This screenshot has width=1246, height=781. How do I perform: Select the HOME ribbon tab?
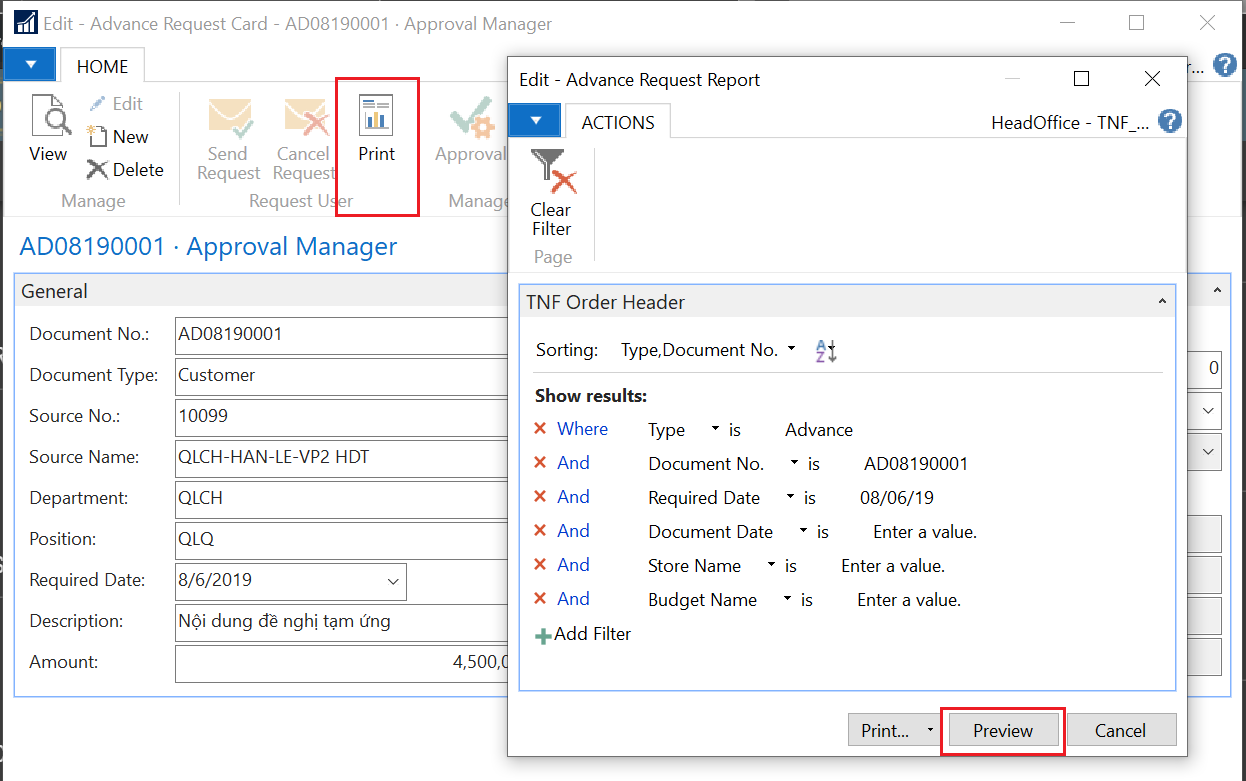coord(102,67)
